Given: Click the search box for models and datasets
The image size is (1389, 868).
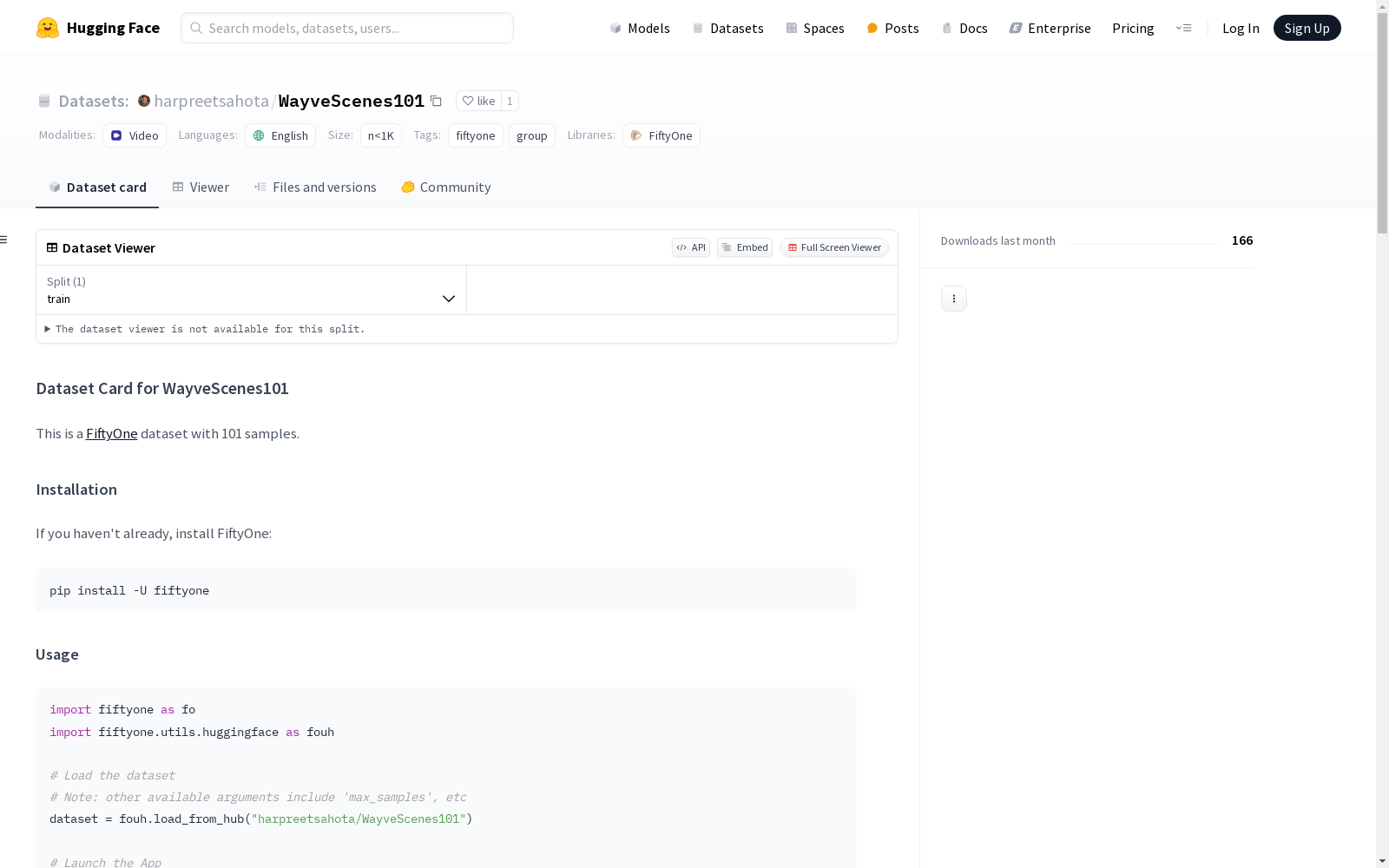Looking at the screenshot, I should 347,28.
